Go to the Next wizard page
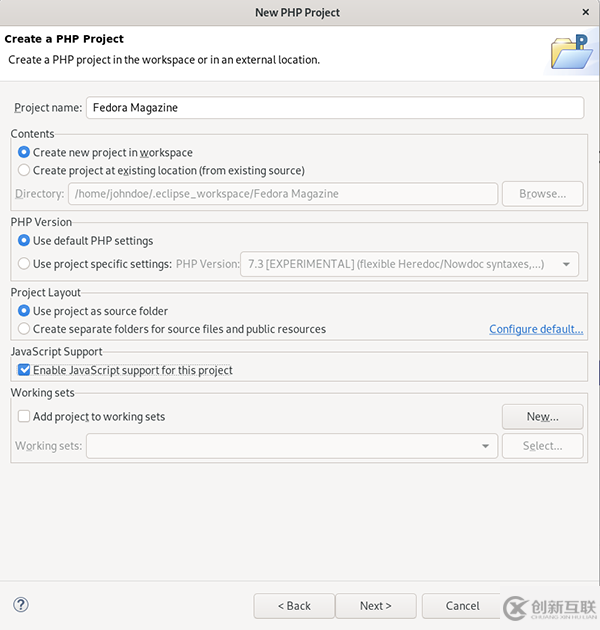The image size is (600, 630). [376, 605]
